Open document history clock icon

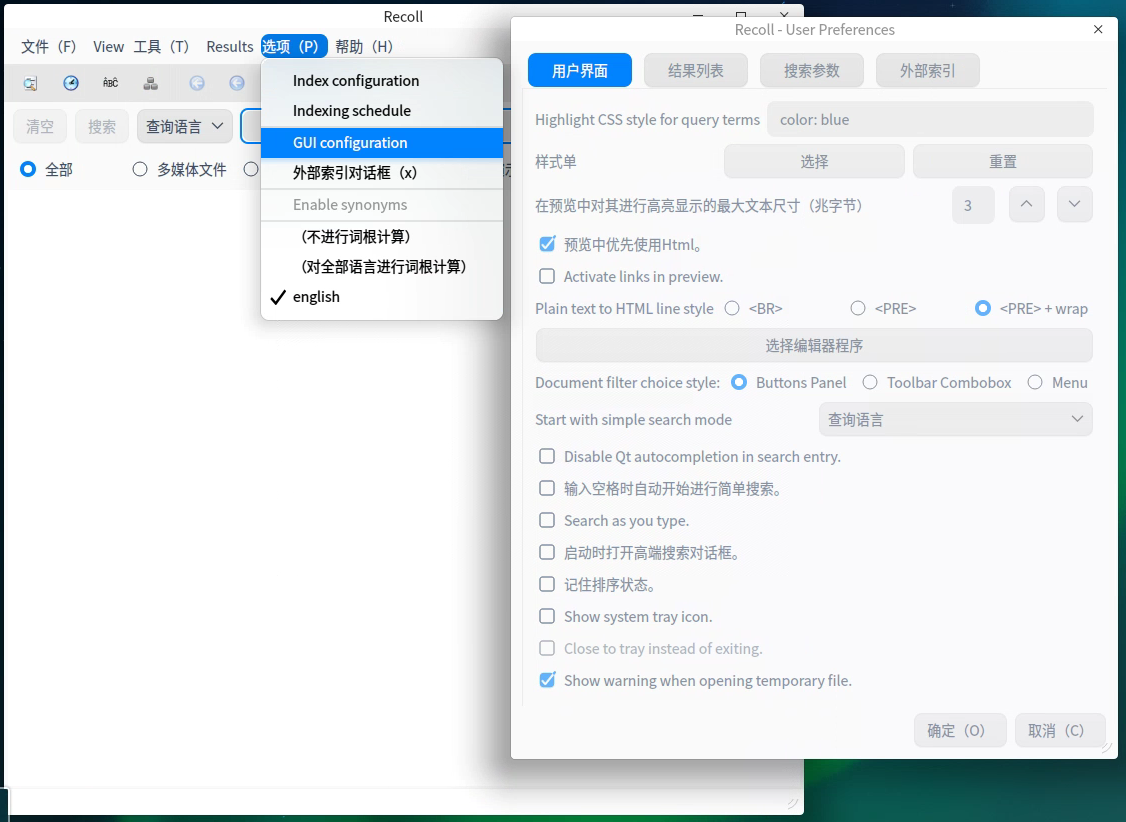click(70, 83)
